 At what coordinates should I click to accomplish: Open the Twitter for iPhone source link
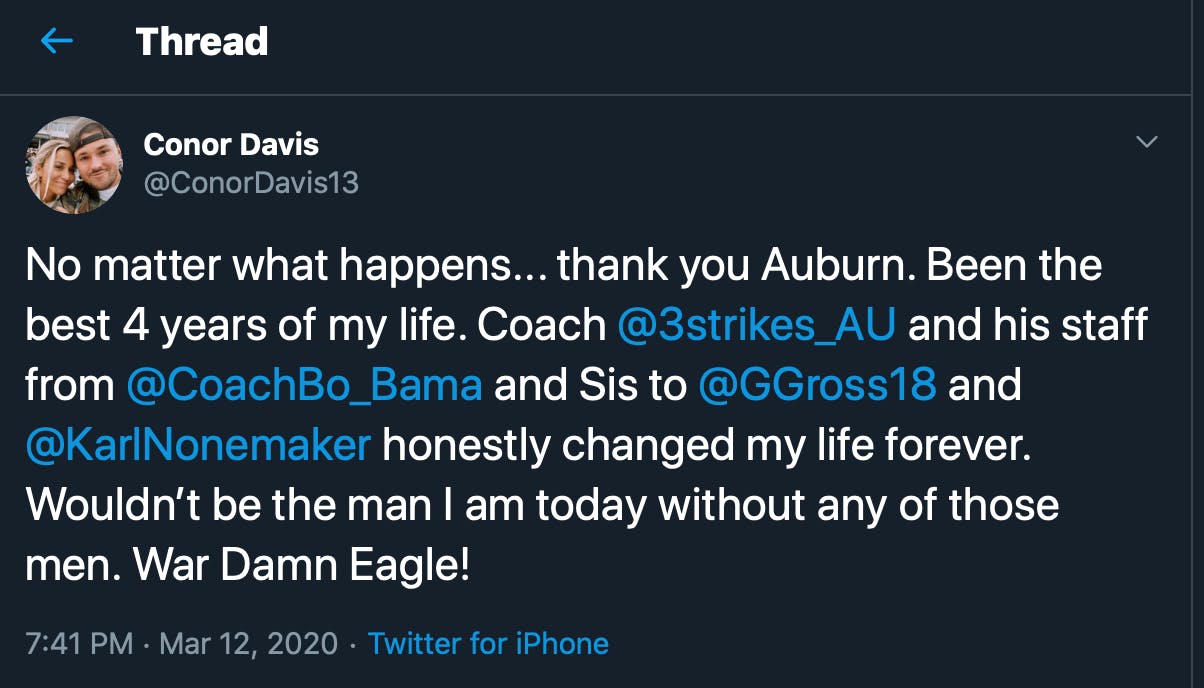pyautogui.click(x=488, y=643)
